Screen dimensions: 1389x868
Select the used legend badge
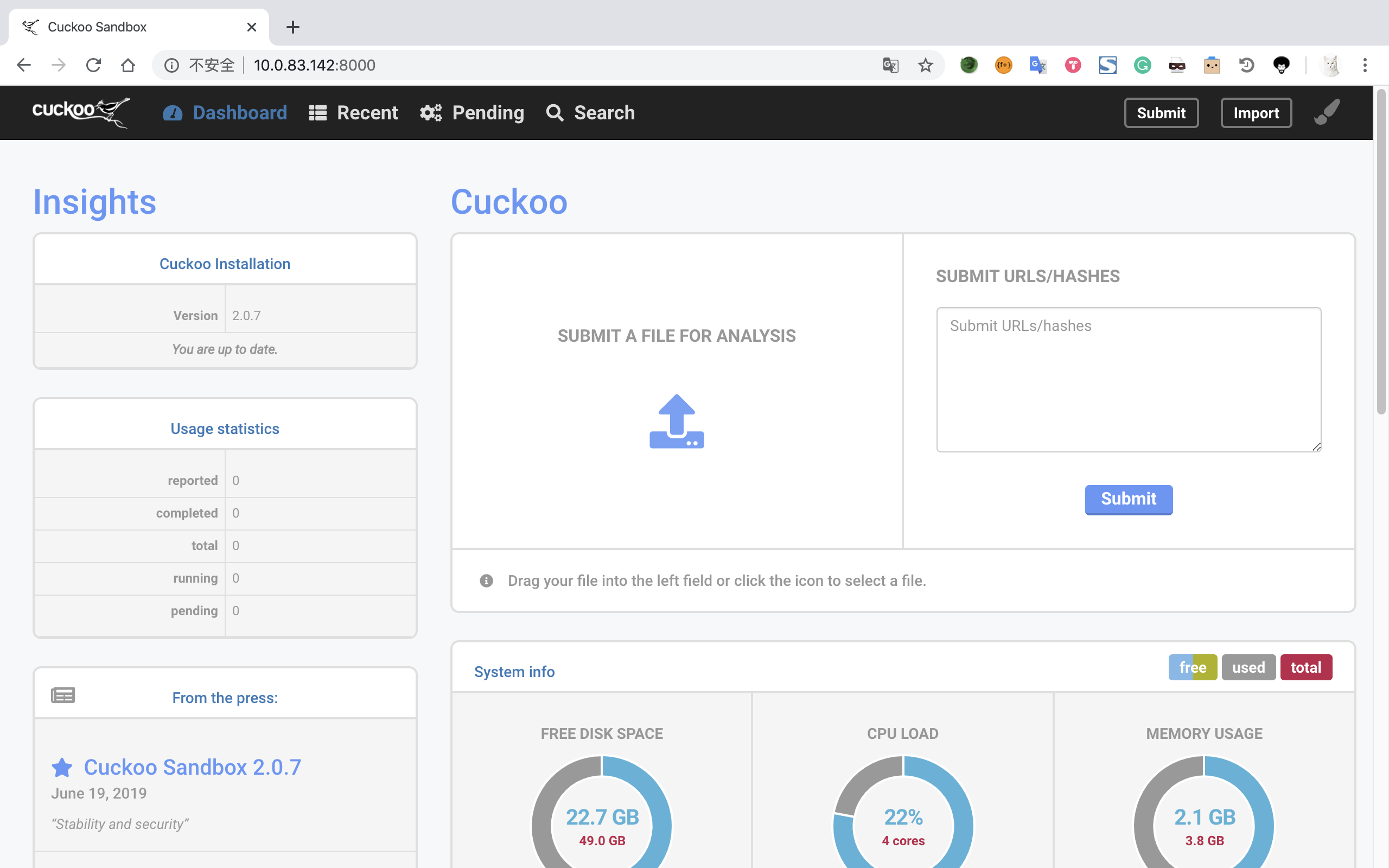point(1248,667)
